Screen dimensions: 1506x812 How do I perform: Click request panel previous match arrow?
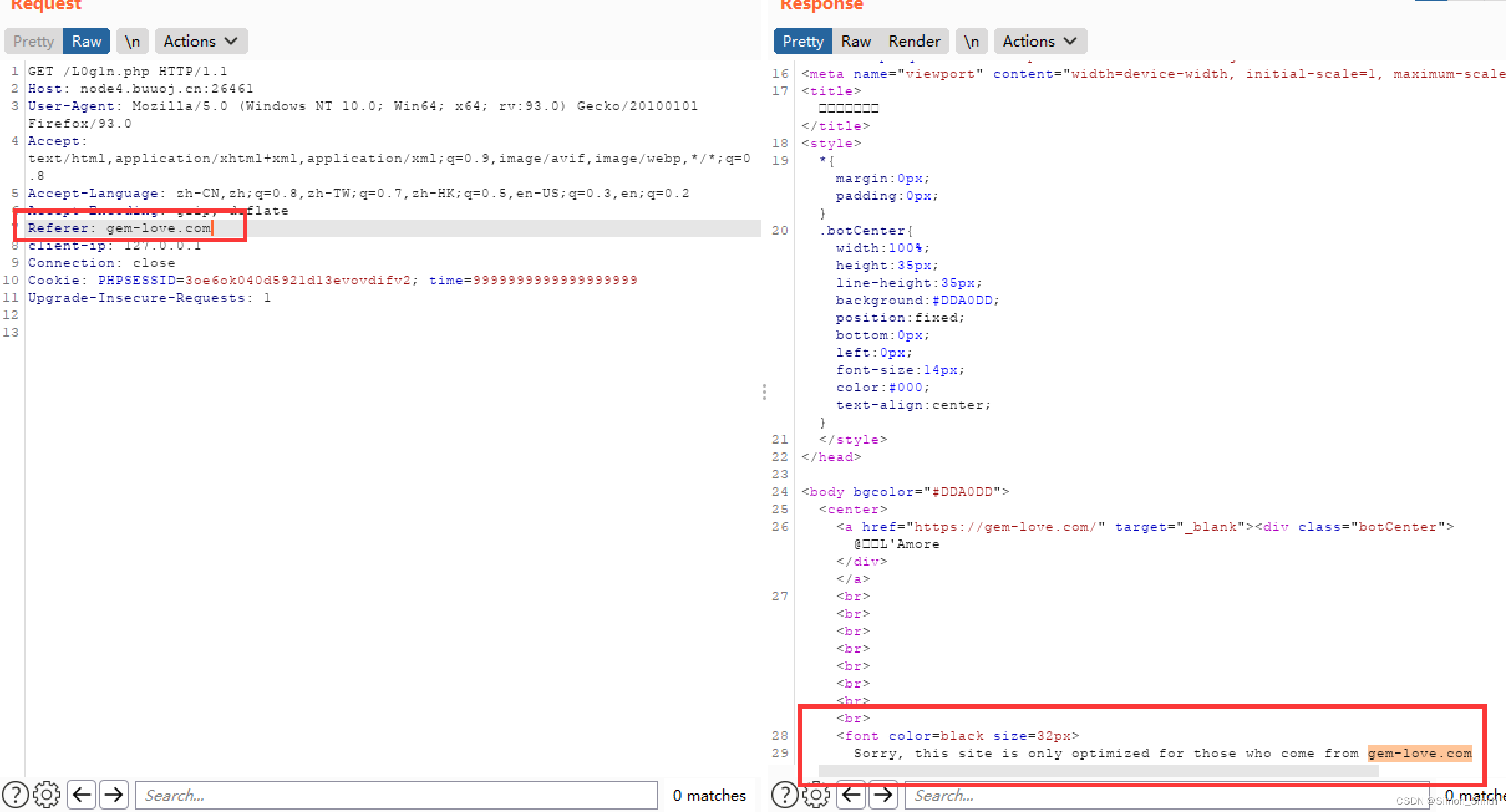[82, 795]
